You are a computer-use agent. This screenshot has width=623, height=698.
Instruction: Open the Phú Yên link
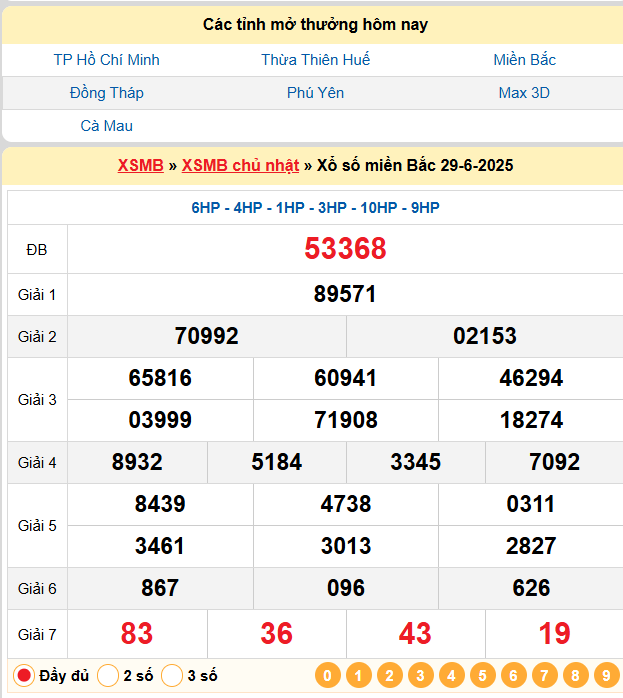315,93
